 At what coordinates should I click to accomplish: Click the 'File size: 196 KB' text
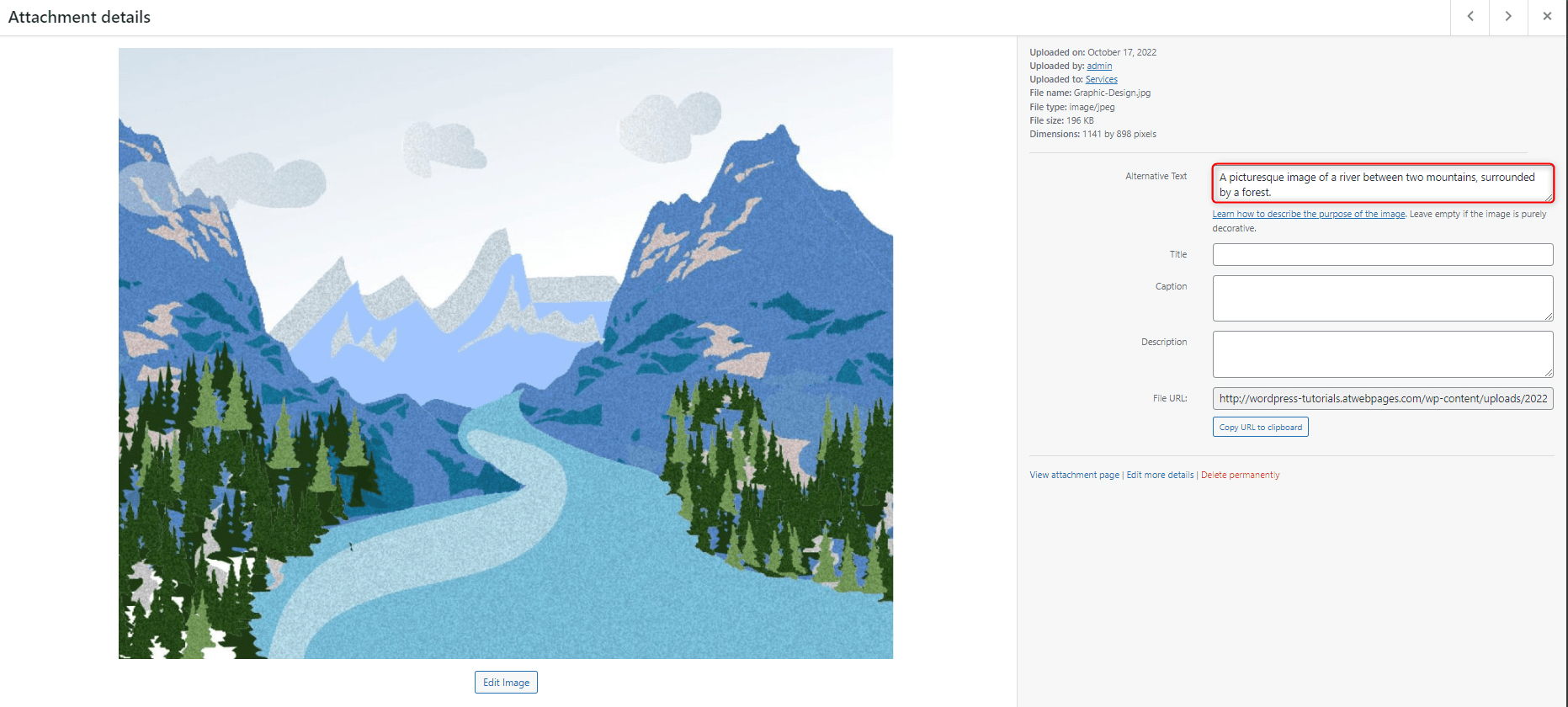1061,120
